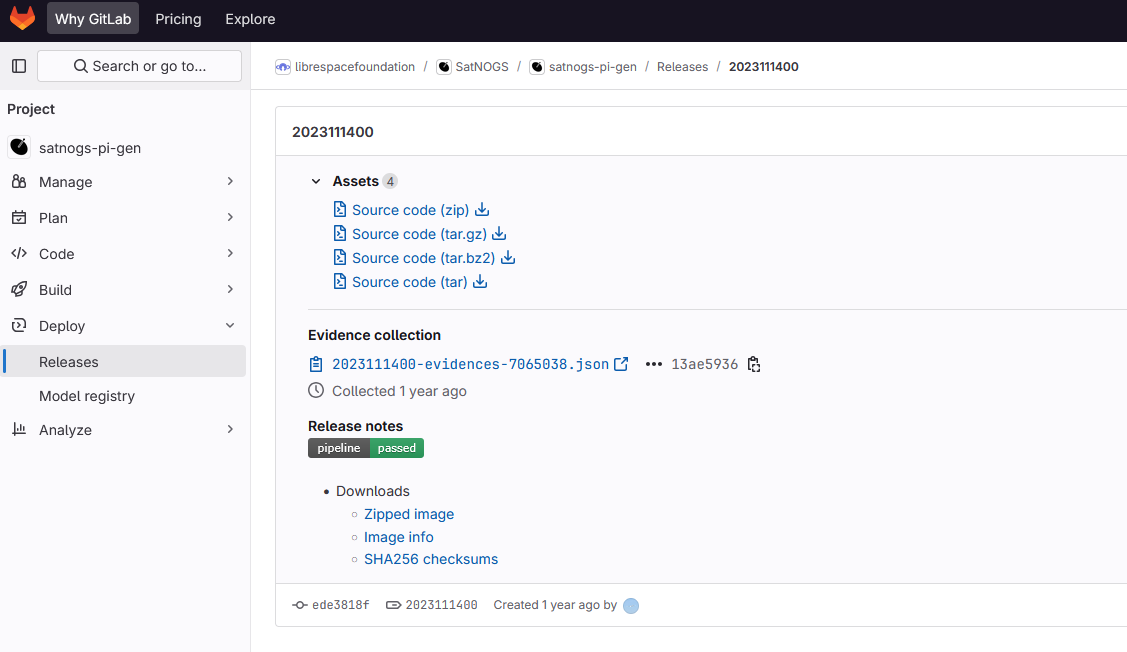Click the Search or go to field
Image resolution: width=1127 pixels, height=652 pixels.
coord(139,66)
